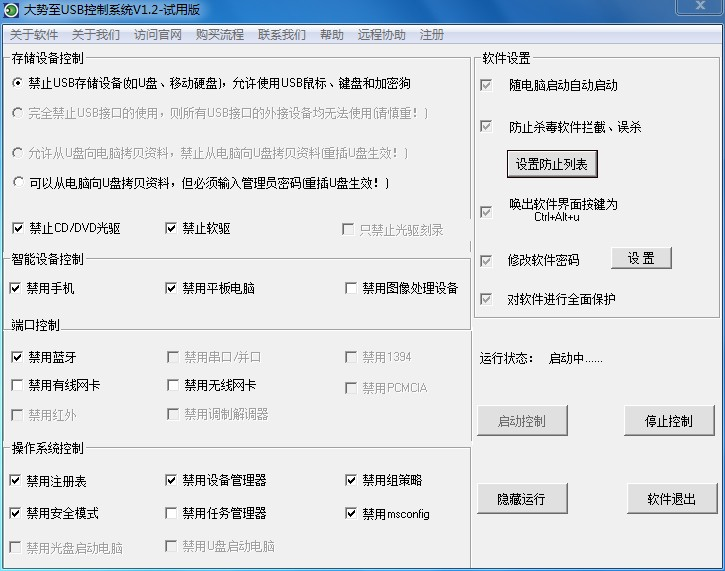
Task: Click the 运行状态 启动中 status text
Action: coord(541,358)
